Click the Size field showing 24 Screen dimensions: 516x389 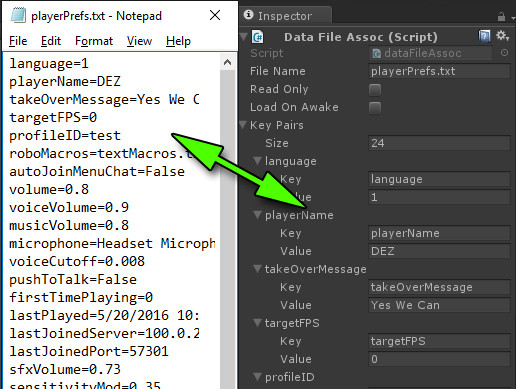439,143
